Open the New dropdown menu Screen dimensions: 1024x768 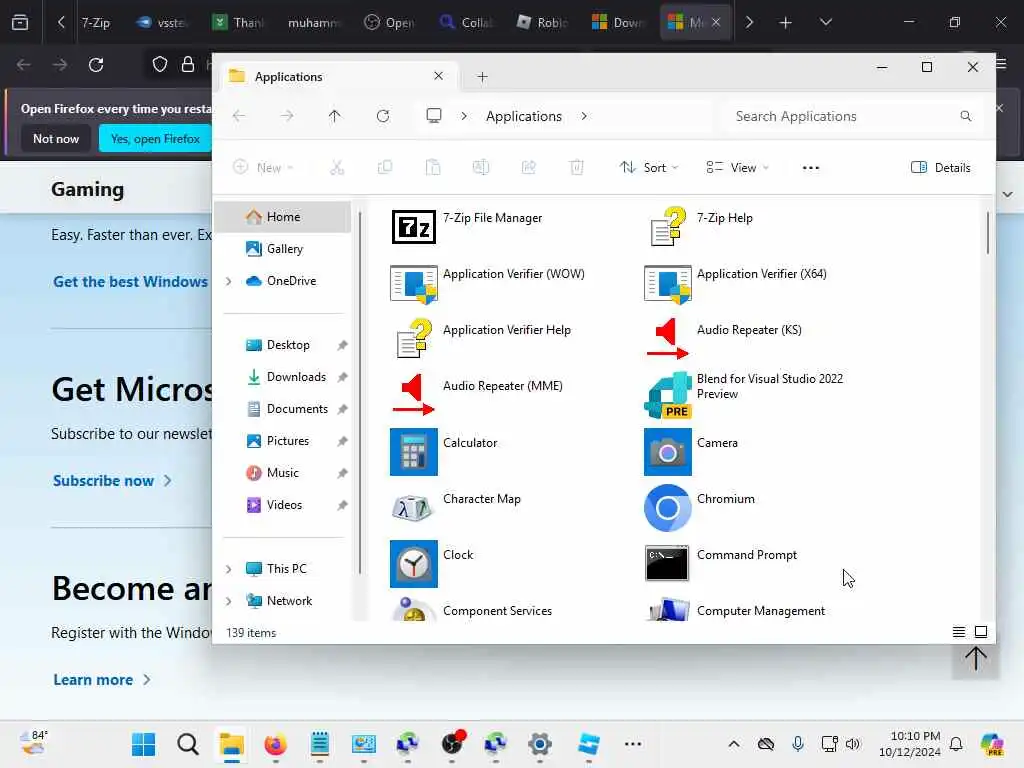[x=263, y=168]
